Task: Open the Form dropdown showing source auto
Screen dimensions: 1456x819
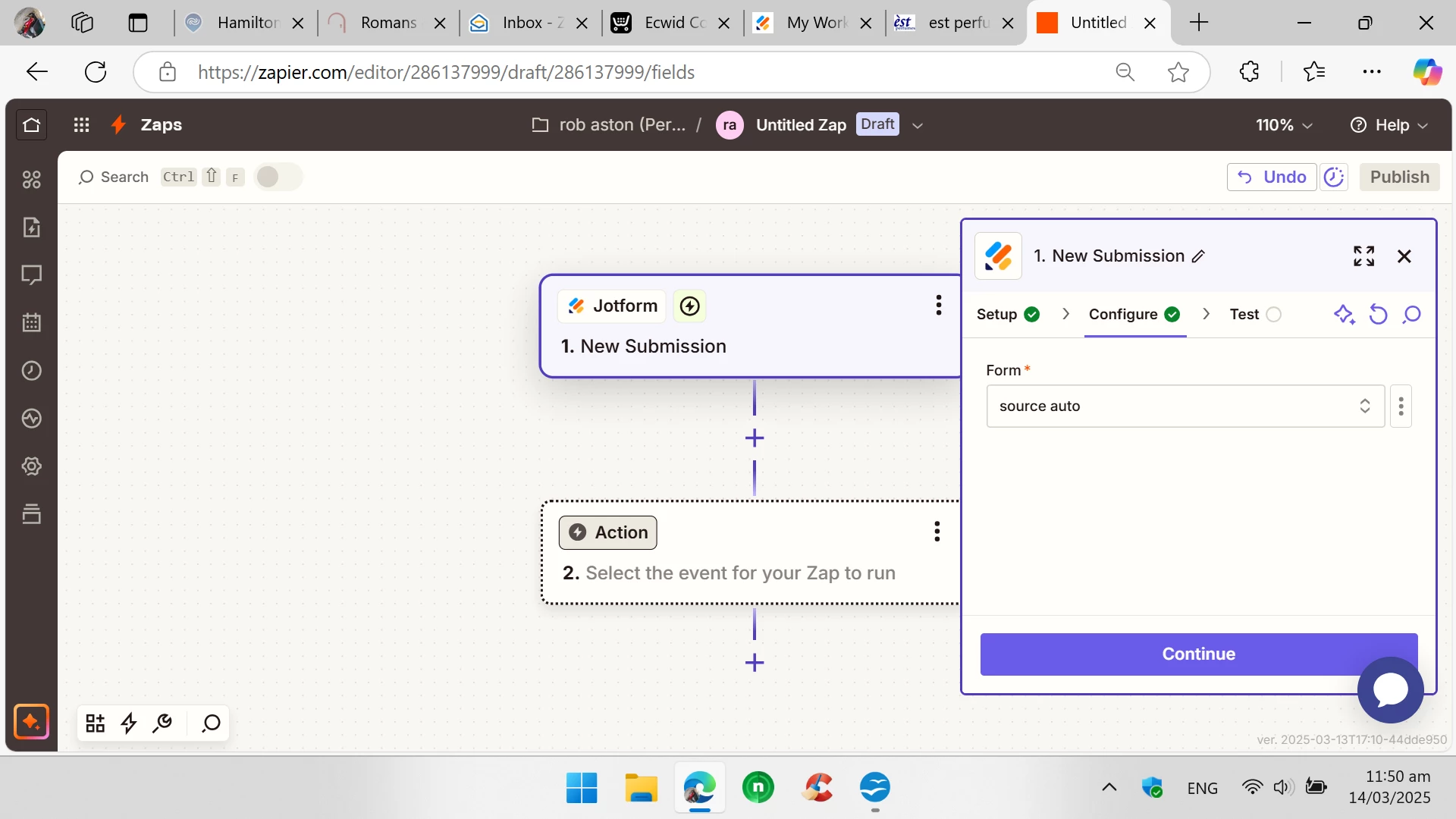Action: 1185,406
